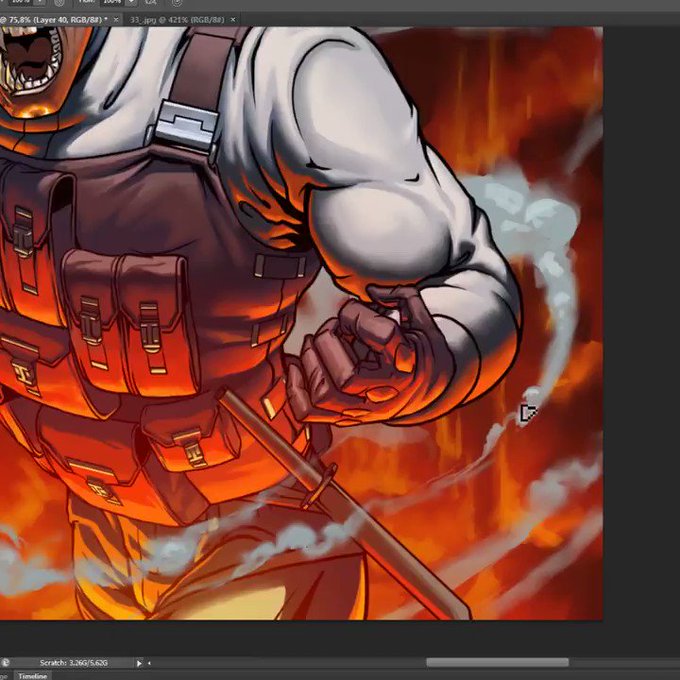Click the horizontal scrollbar thumb

(497, 662)
